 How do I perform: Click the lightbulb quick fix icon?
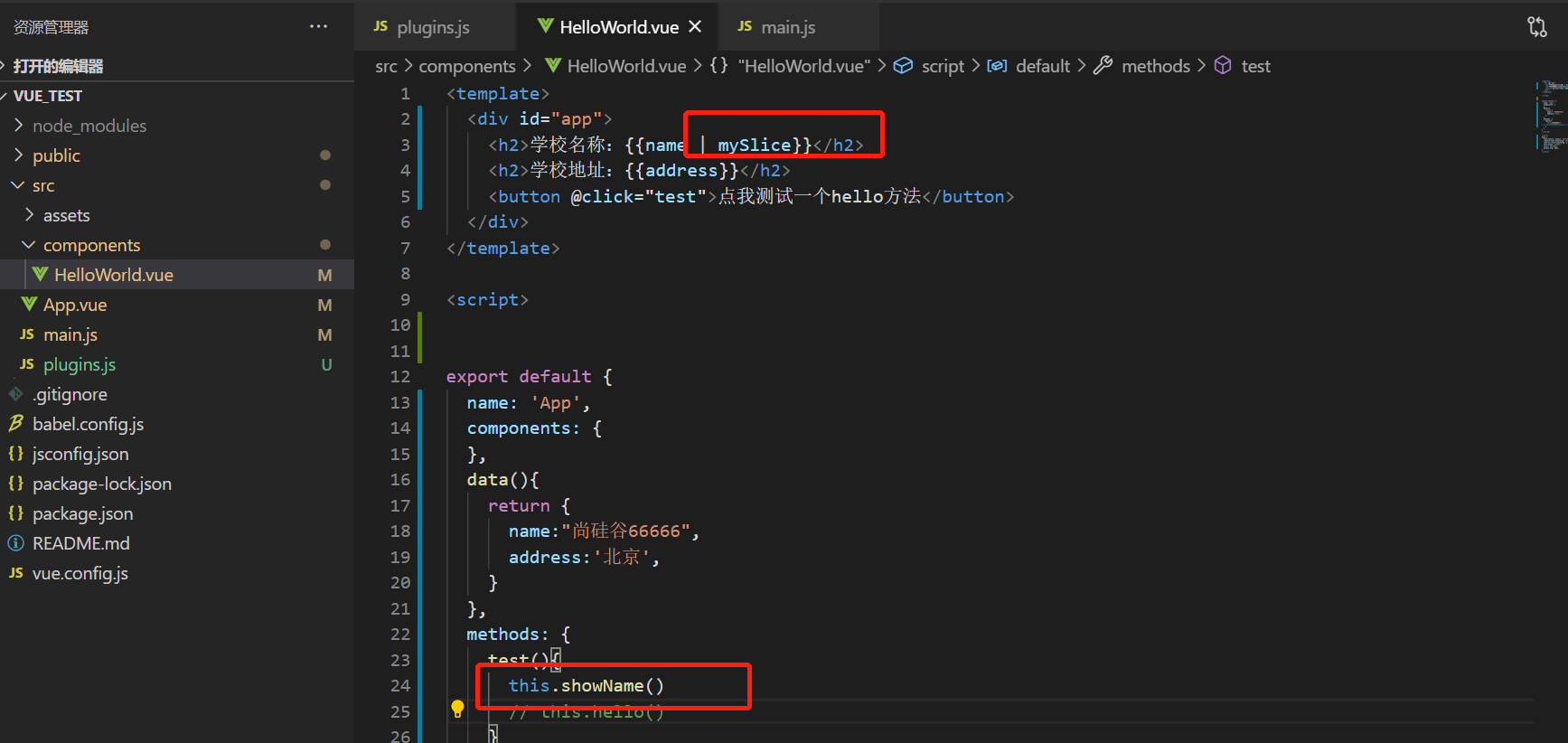point(457,709)
